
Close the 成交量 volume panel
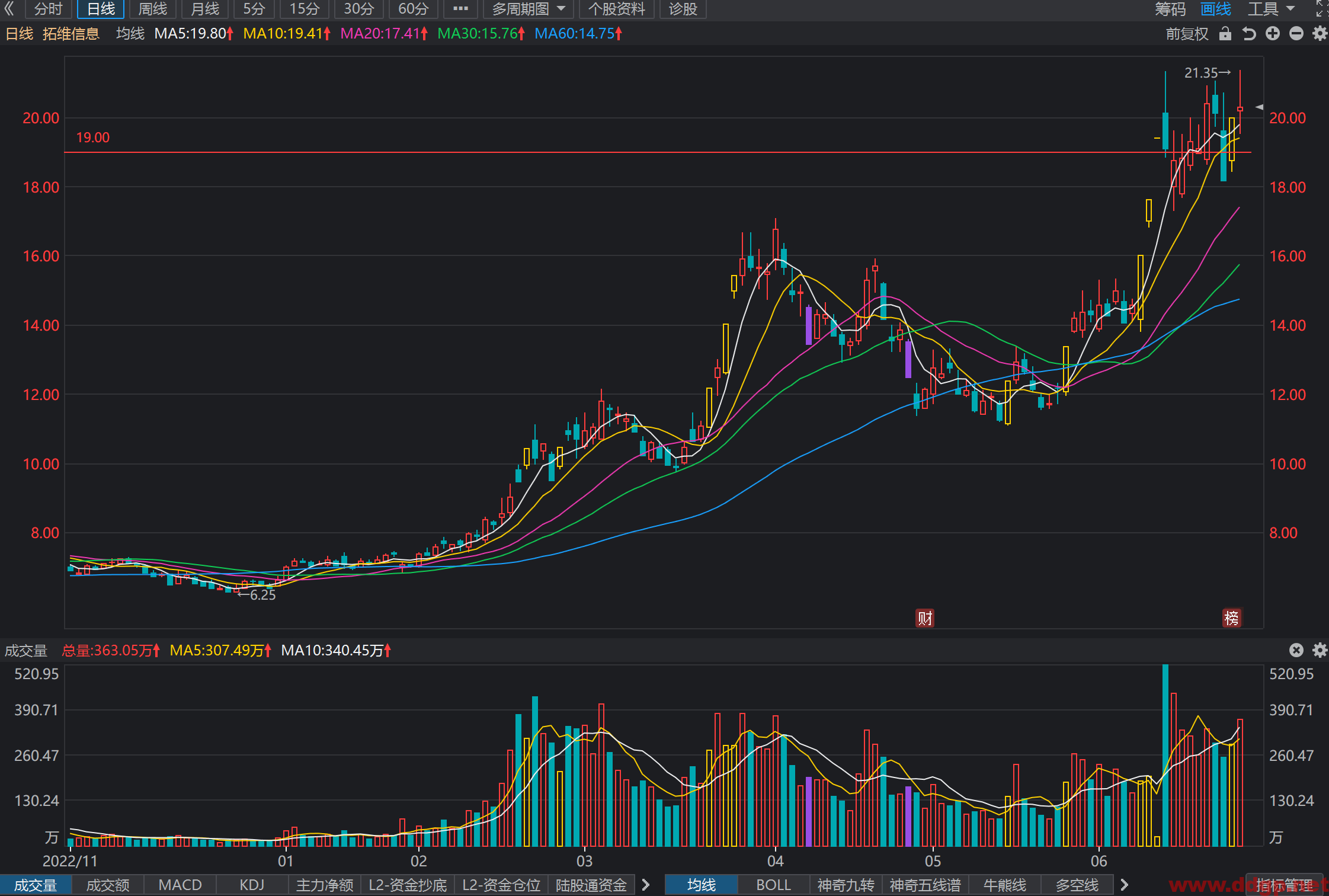[1296, 650]
